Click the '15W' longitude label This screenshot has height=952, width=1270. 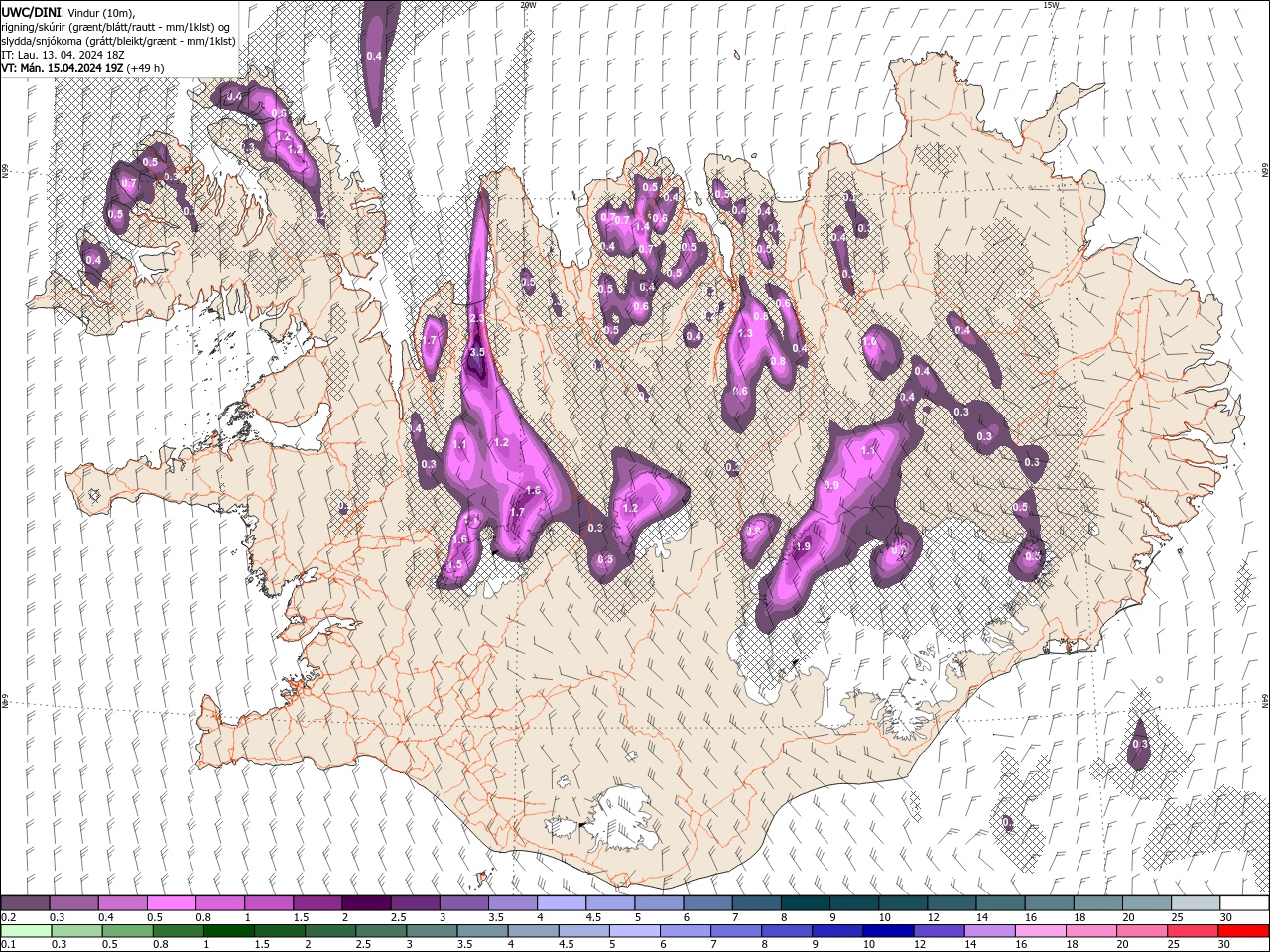point(1051,5)
